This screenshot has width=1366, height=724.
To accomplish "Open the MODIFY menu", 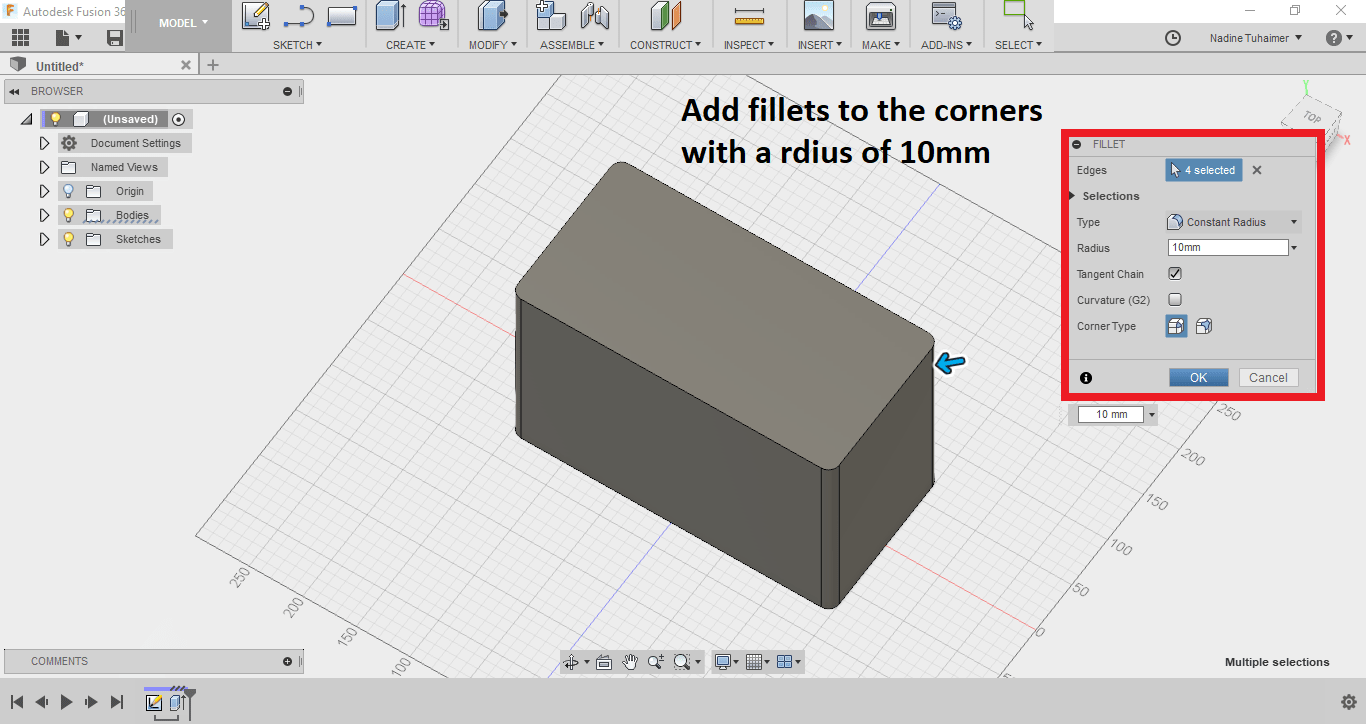I will pyautogui.click(x=493, y=45).
